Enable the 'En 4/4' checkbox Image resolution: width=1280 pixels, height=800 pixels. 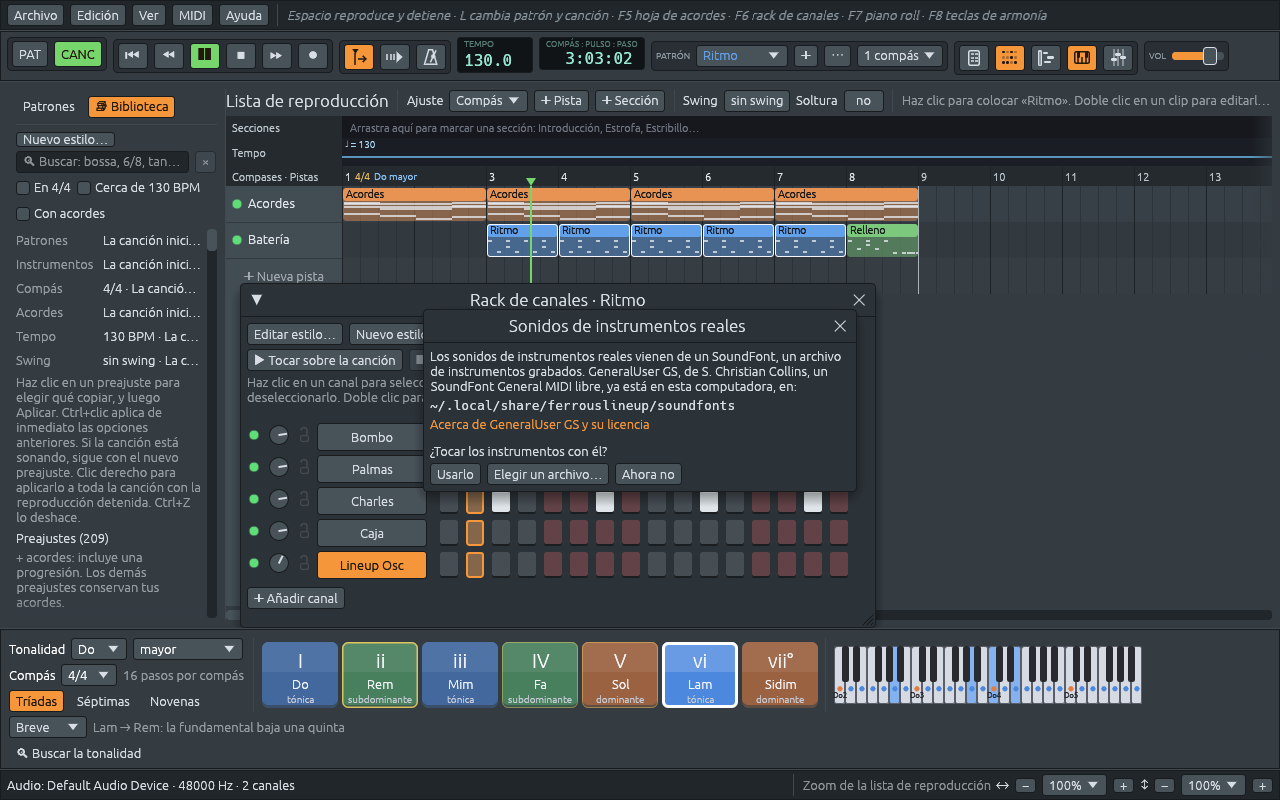[x=23, y=187]
